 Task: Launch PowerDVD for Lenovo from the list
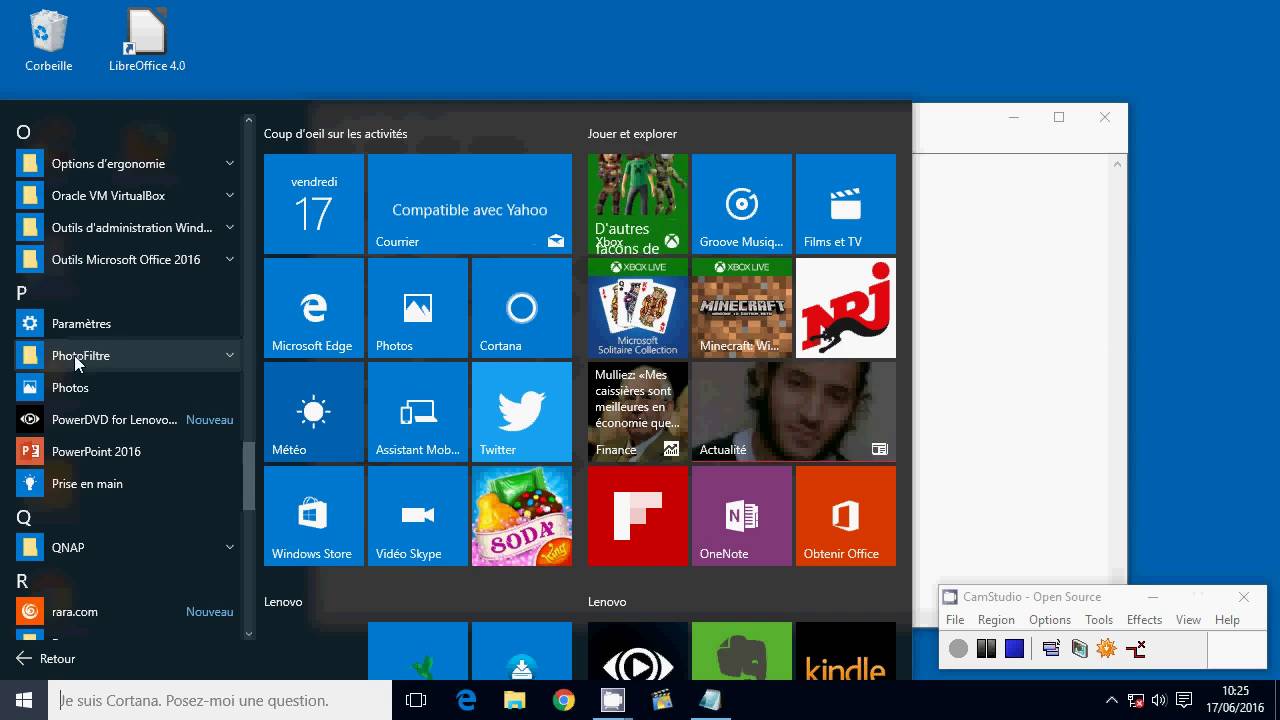point(127,420)
